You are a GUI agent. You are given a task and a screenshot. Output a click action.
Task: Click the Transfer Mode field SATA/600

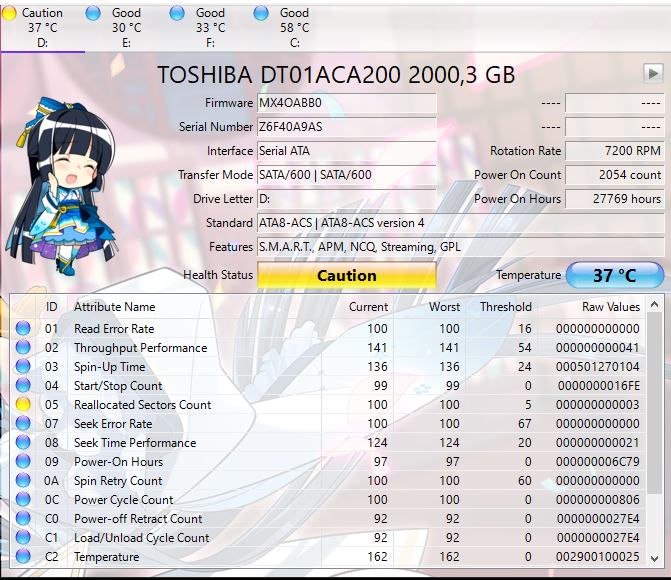point(347,175)
